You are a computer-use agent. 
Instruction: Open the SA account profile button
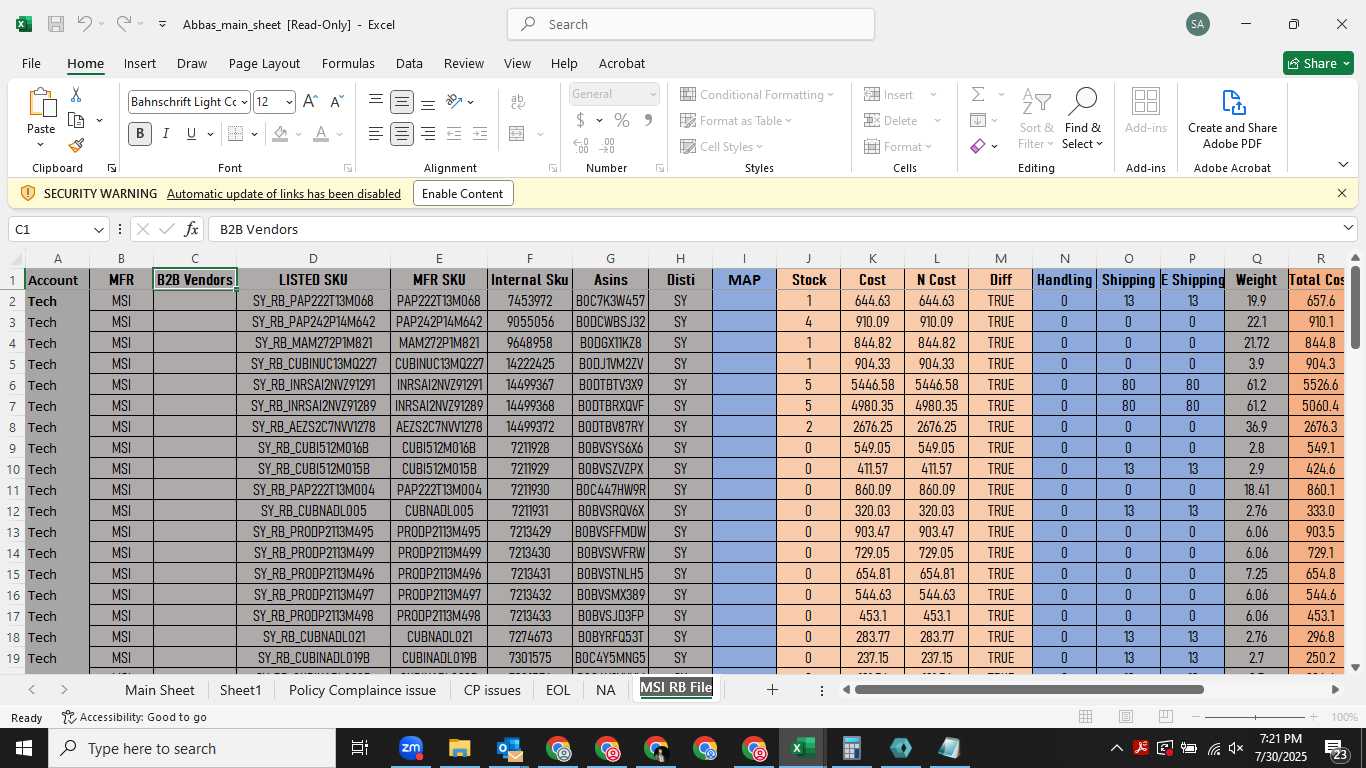[1198, 24]
